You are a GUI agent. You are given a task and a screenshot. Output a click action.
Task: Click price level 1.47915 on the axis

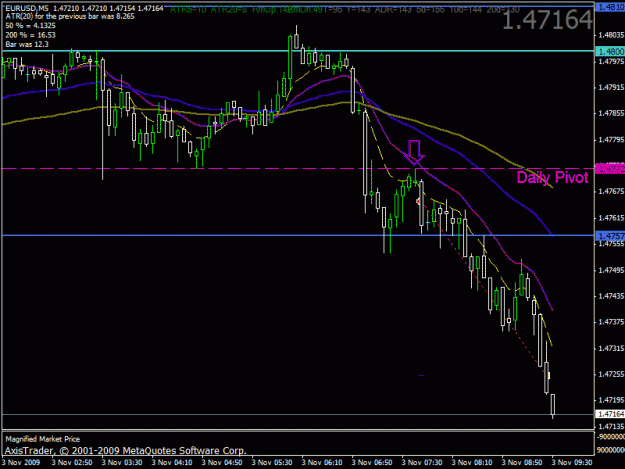pyautogui.click(x=611, y=87)
